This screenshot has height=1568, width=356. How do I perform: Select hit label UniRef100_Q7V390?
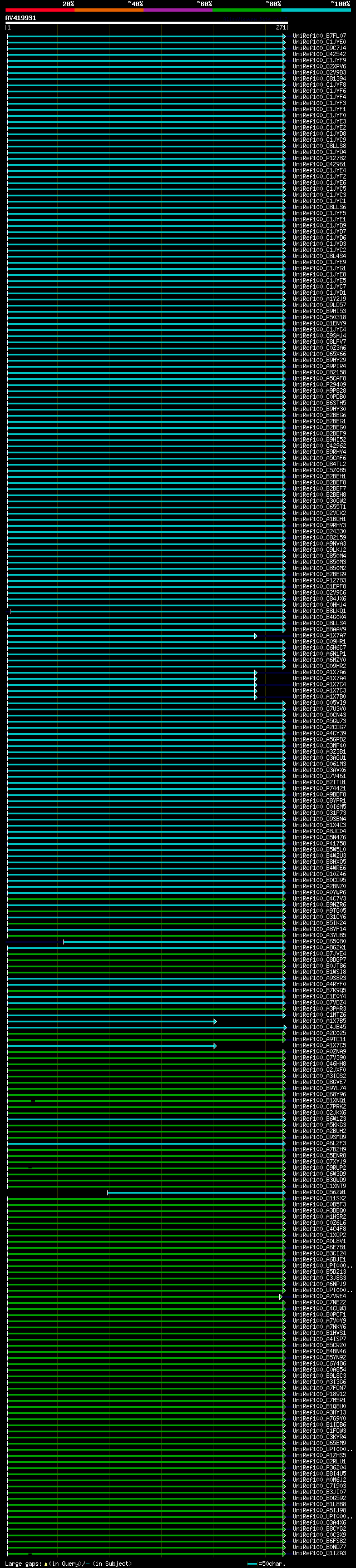(319, 1057)
